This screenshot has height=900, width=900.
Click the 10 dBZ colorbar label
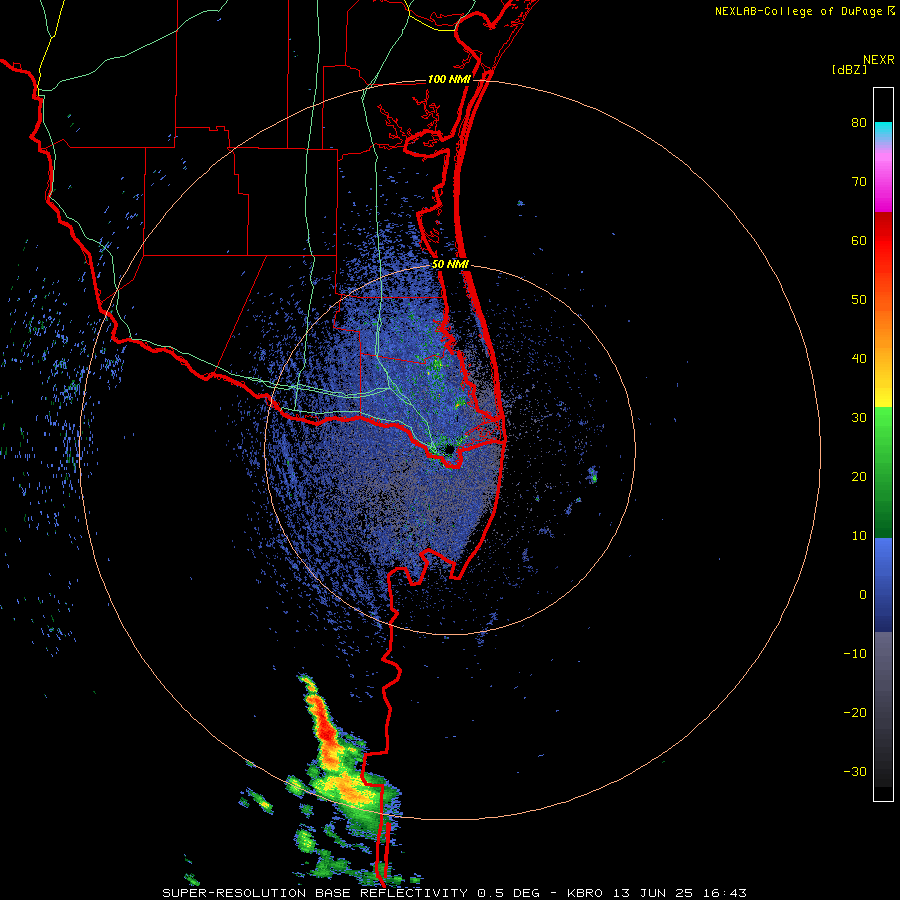click(x=859, y=536)
